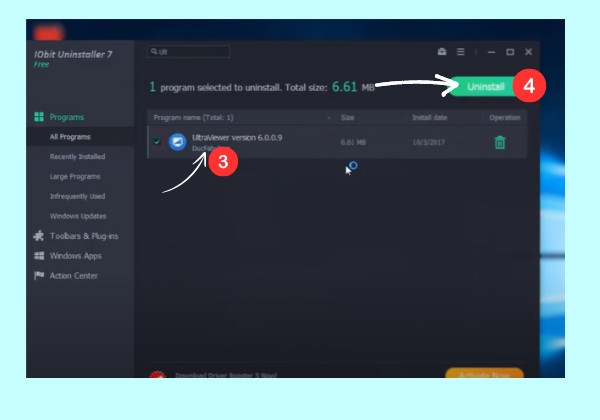Select Programs in the sidebar
600x420 pixels.
[x=67, y=117]
